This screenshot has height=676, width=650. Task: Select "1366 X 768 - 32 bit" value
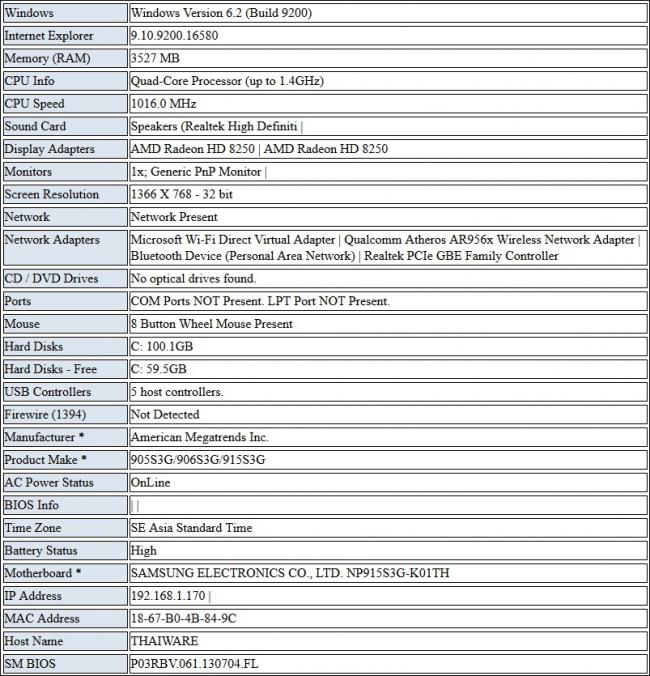(x=181, y=194)
